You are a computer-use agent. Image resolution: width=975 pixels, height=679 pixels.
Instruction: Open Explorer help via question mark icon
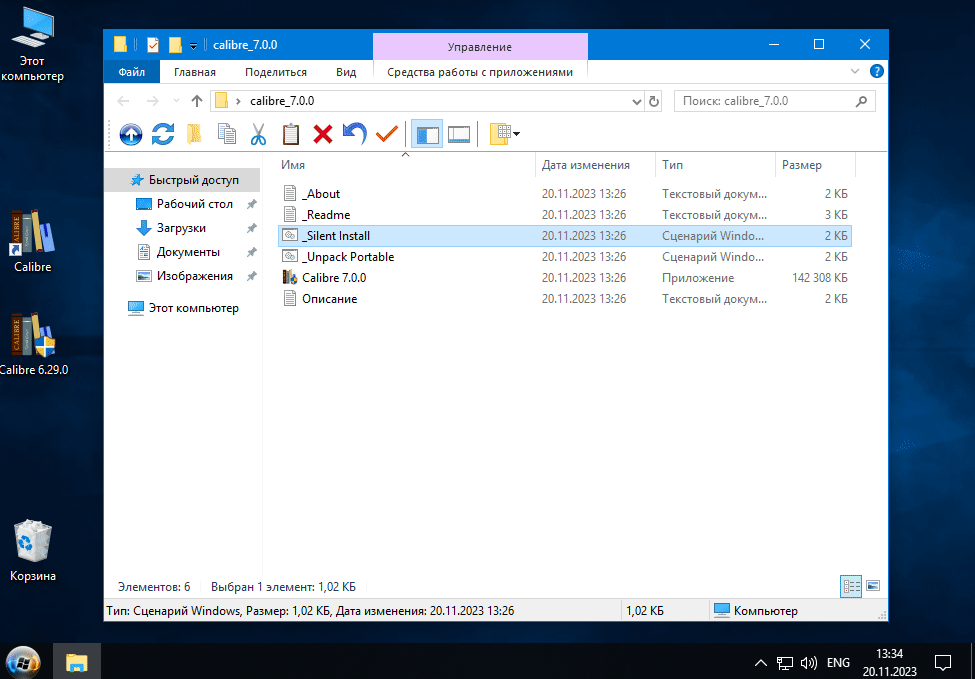877,71
